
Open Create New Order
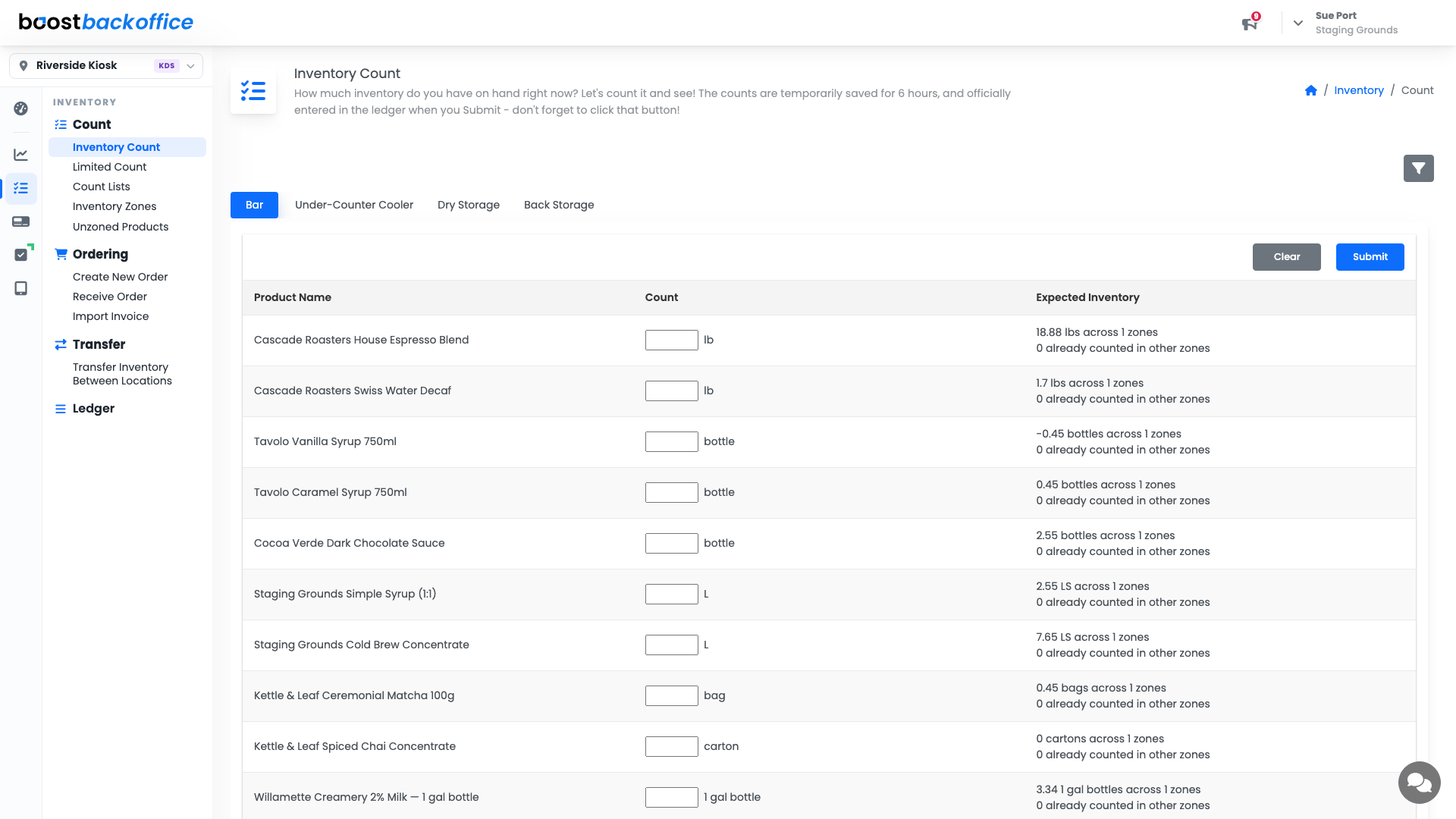tap(121, 277)
